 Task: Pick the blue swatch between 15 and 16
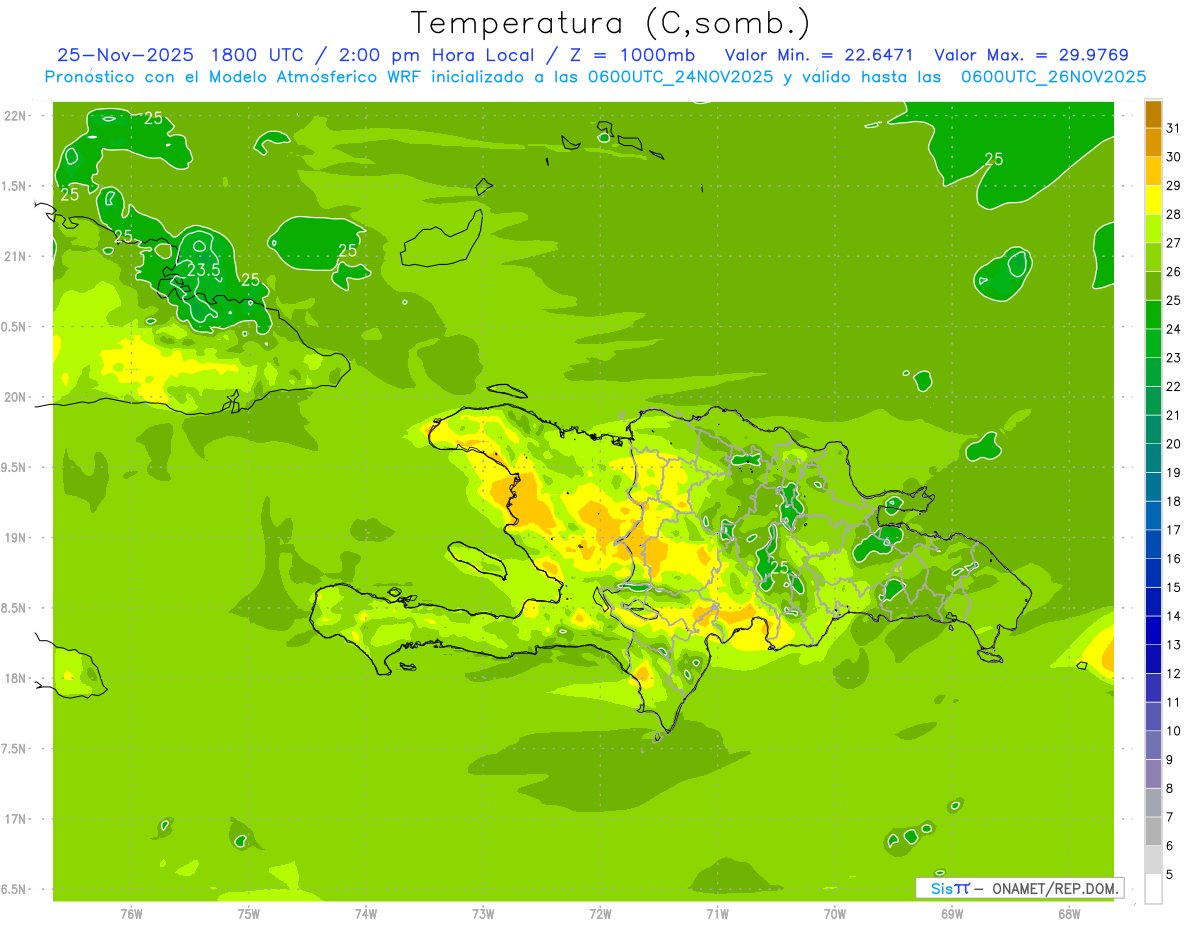1153,573
